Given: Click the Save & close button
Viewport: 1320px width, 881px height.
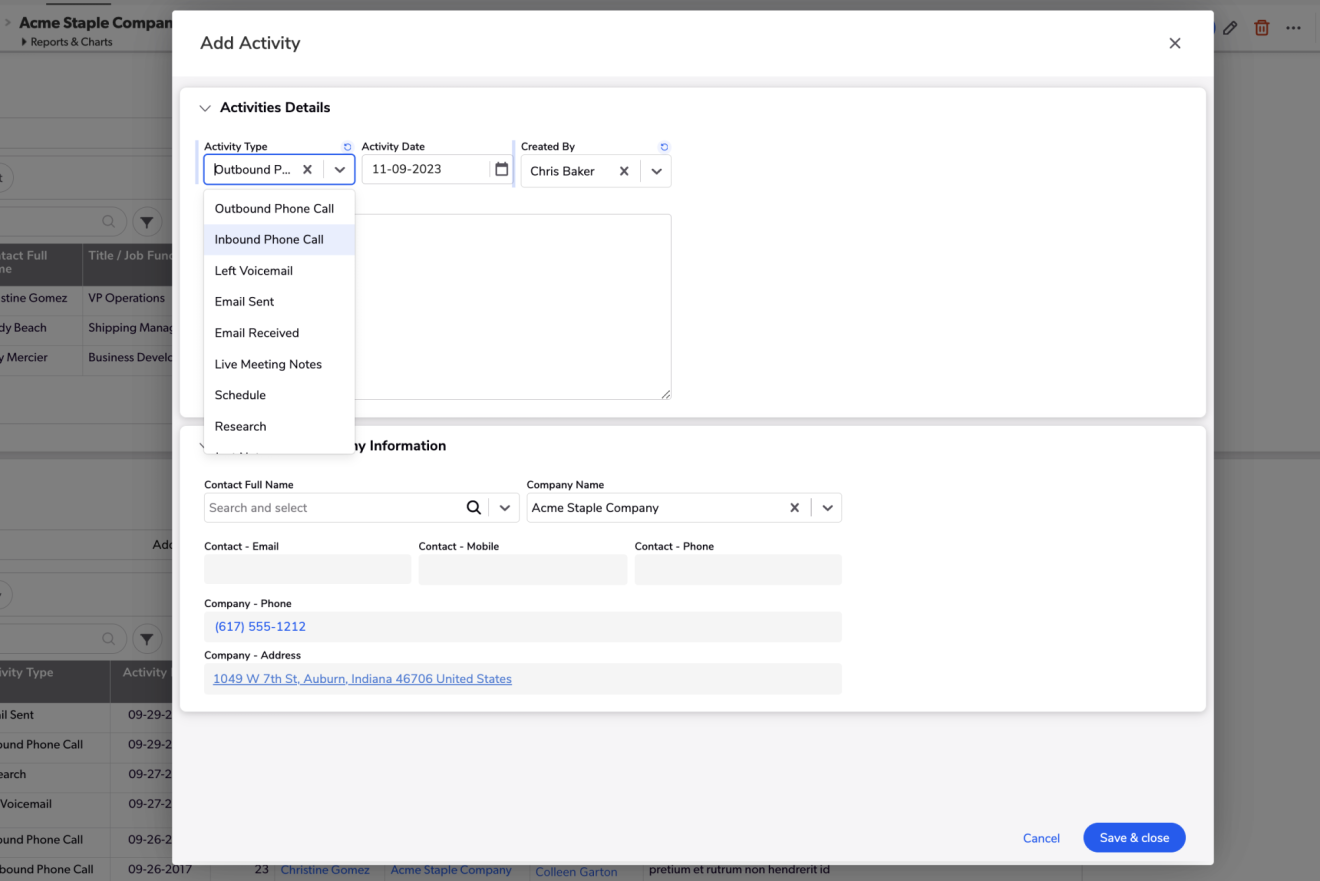Looking at the screenshot, I should point(1134,838).
